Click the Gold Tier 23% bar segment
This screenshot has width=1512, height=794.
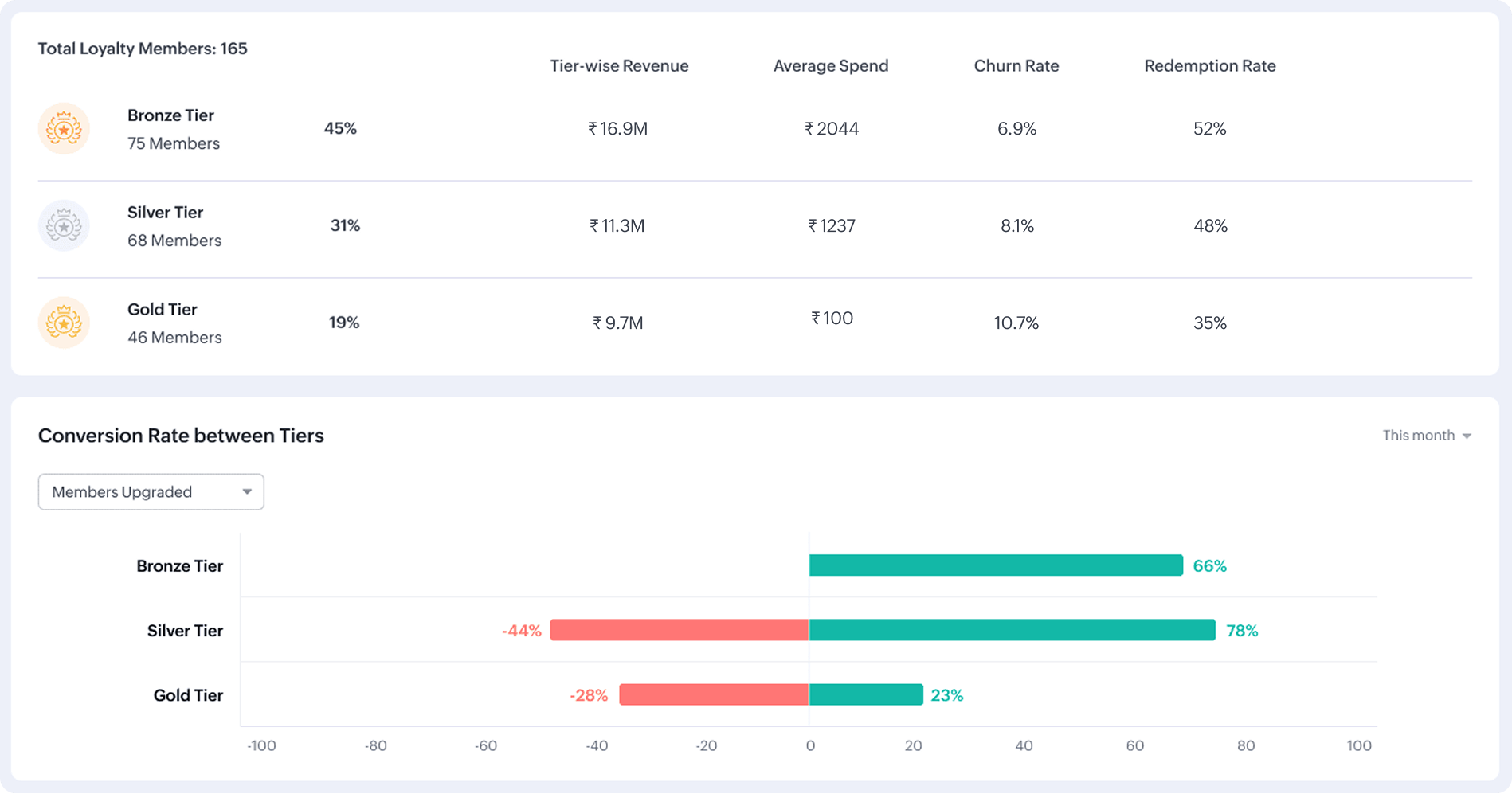[865, 694]
